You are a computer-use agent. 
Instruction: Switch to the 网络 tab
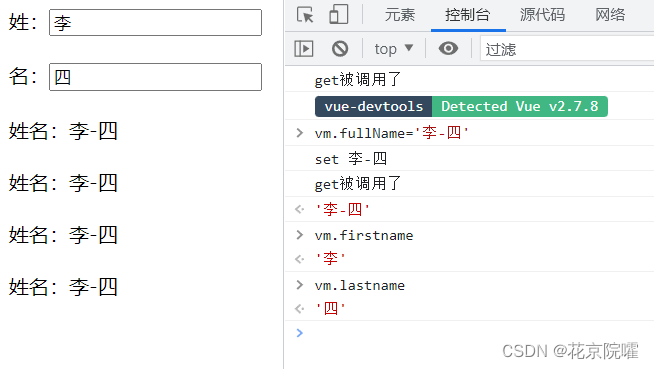pyautogui.click(x=610, y=15)
